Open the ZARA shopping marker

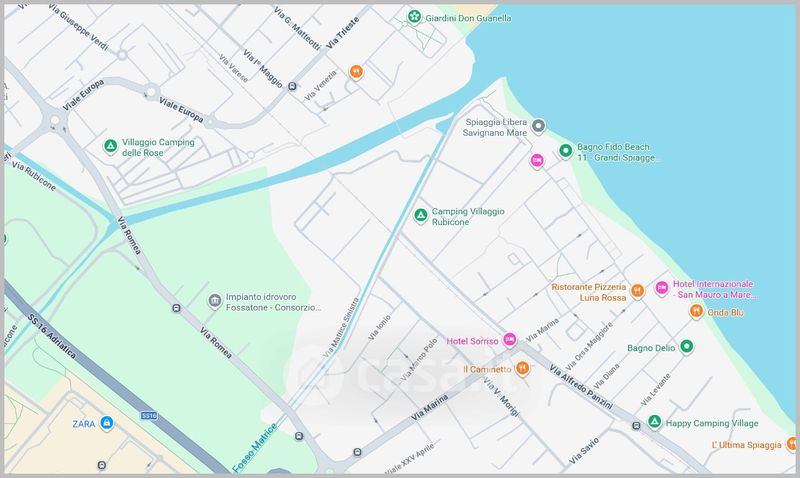click(x=107, y=423)
